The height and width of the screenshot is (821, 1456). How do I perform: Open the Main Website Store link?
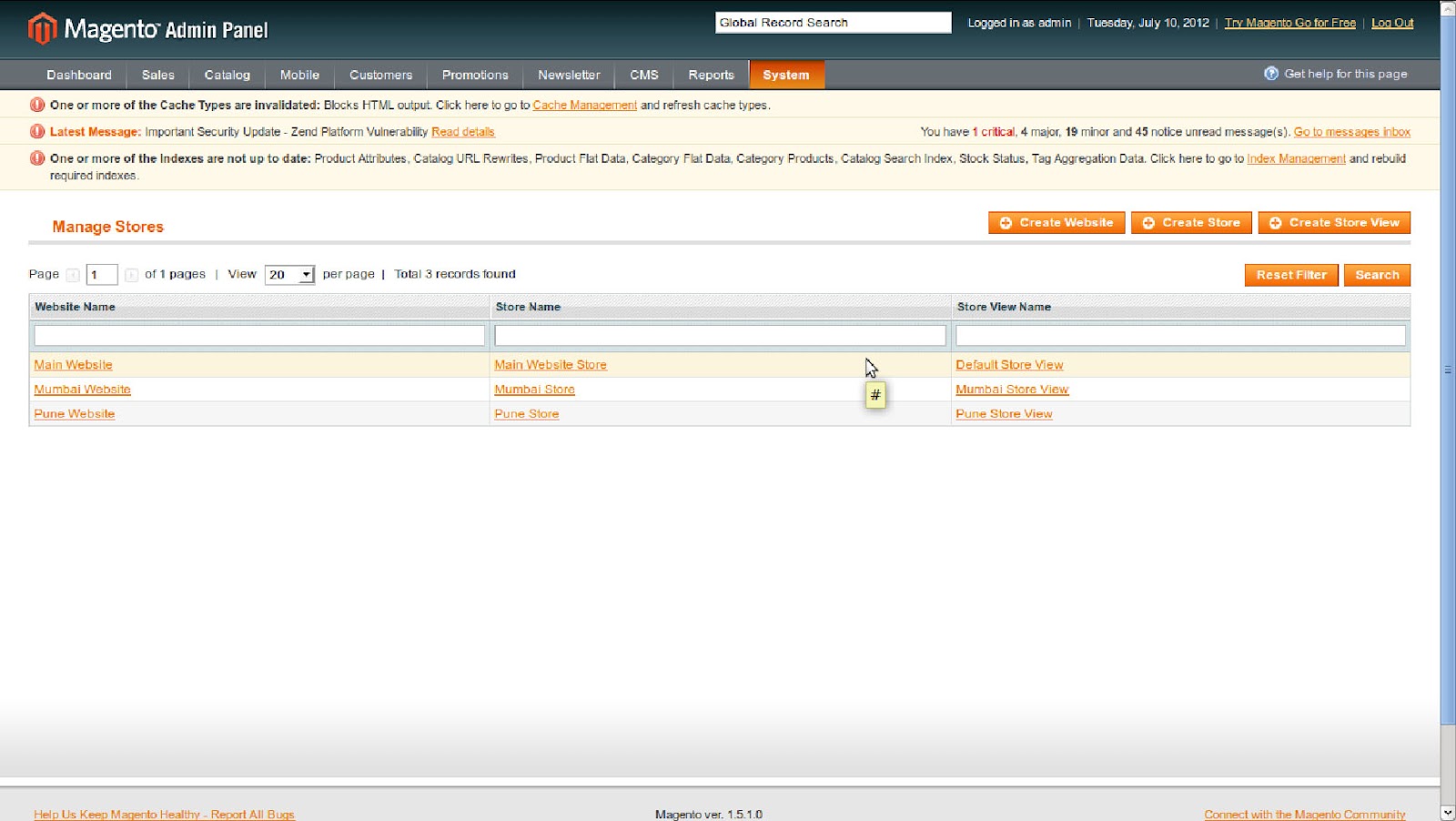550,365
